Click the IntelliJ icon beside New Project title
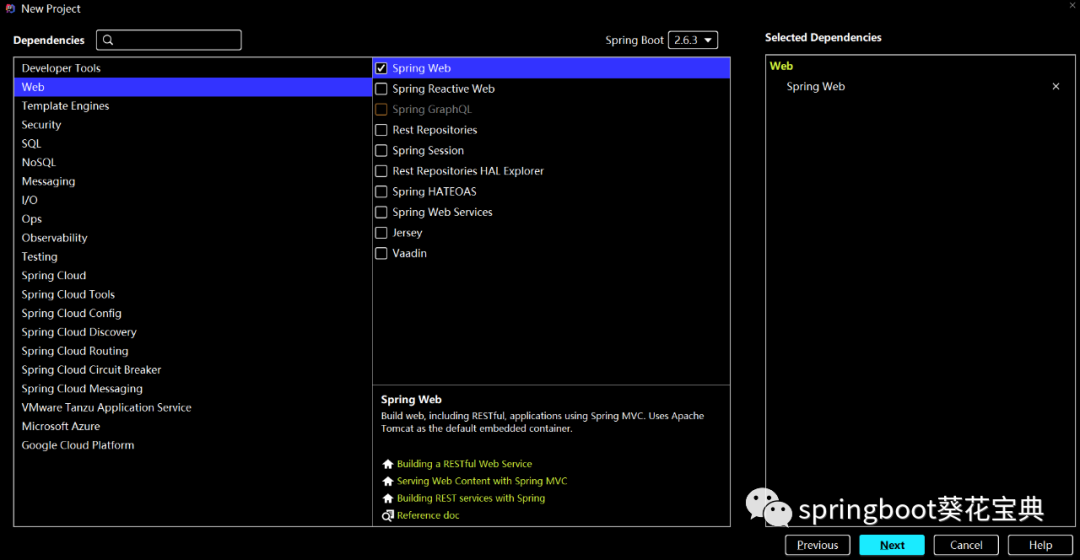Image resolution: width=1080 pixels, height=560 pixels. (10, 9)
